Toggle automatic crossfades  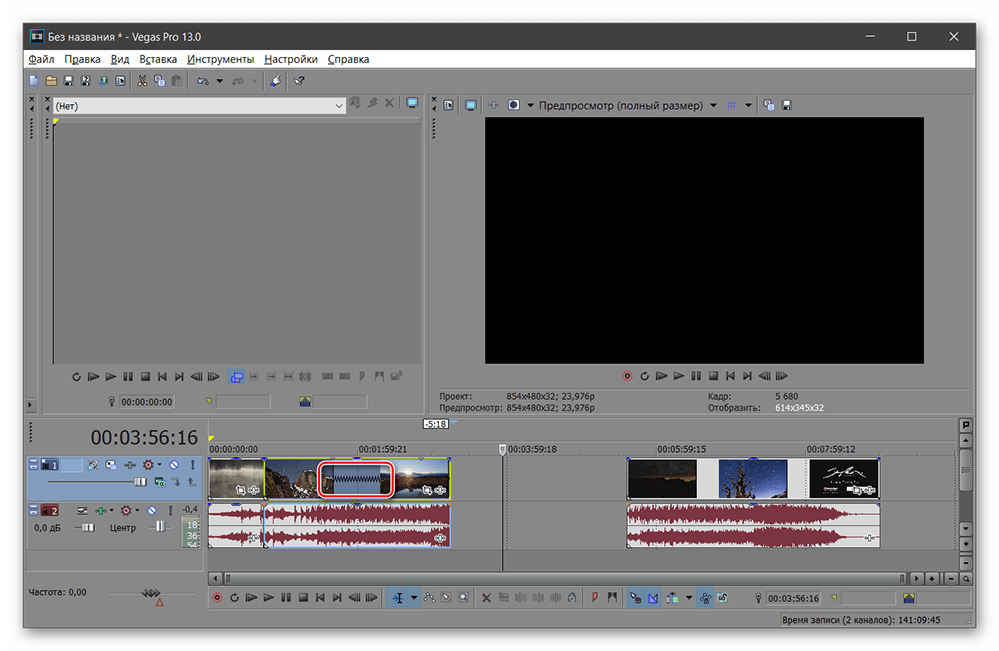pyautogui.click(x=653, y=597)
